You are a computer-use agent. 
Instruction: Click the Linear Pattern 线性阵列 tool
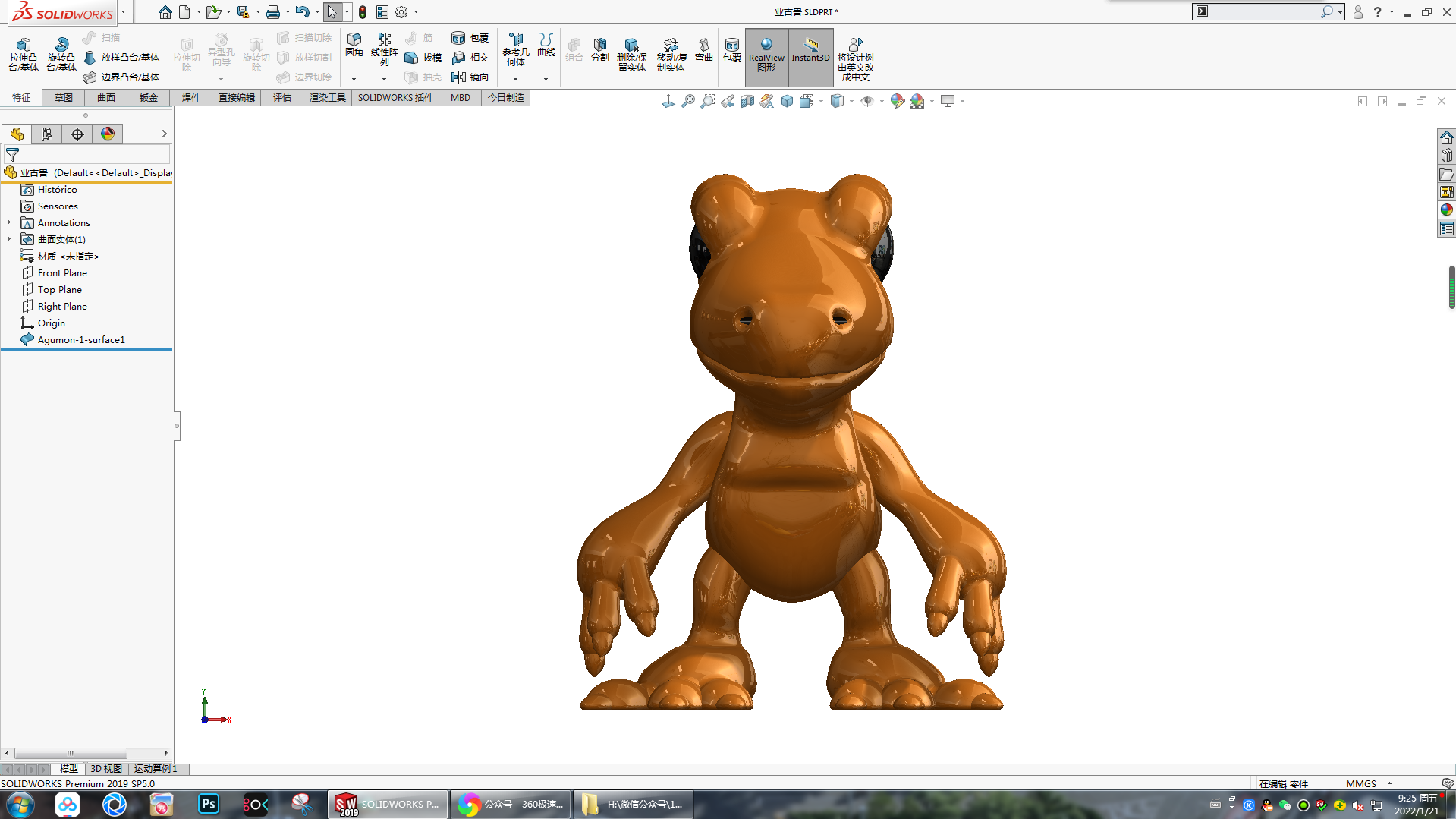[x=385, y=49]
